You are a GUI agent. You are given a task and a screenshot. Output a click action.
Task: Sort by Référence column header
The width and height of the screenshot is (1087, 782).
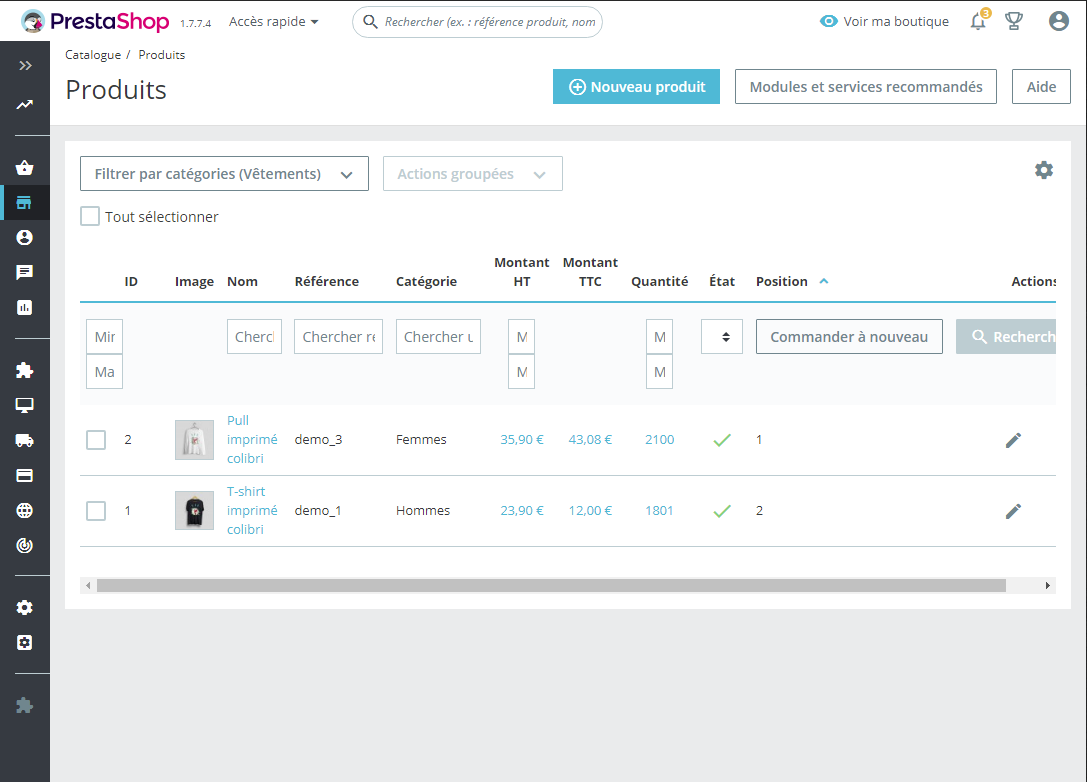327,281
